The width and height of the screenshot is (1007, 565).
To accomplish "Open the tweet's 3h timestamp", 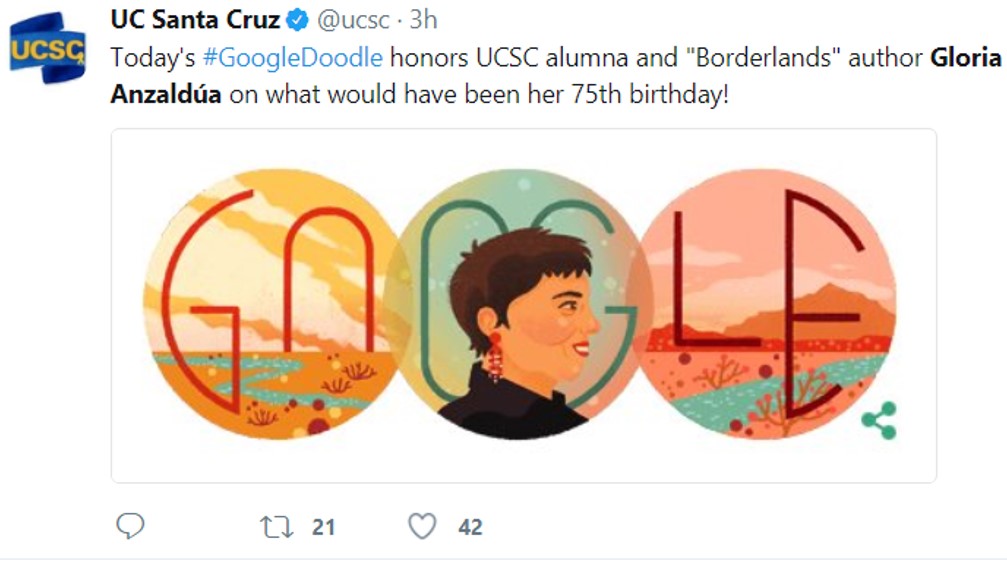I will (423, 20).
